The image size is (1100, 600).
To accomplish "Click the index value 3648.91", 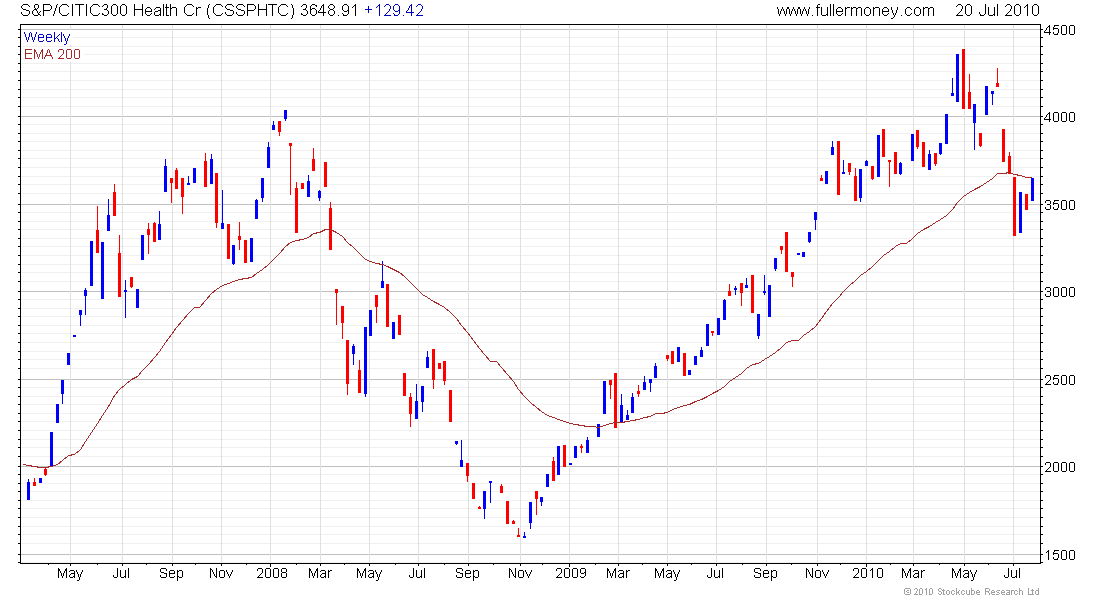I will 329,11.
